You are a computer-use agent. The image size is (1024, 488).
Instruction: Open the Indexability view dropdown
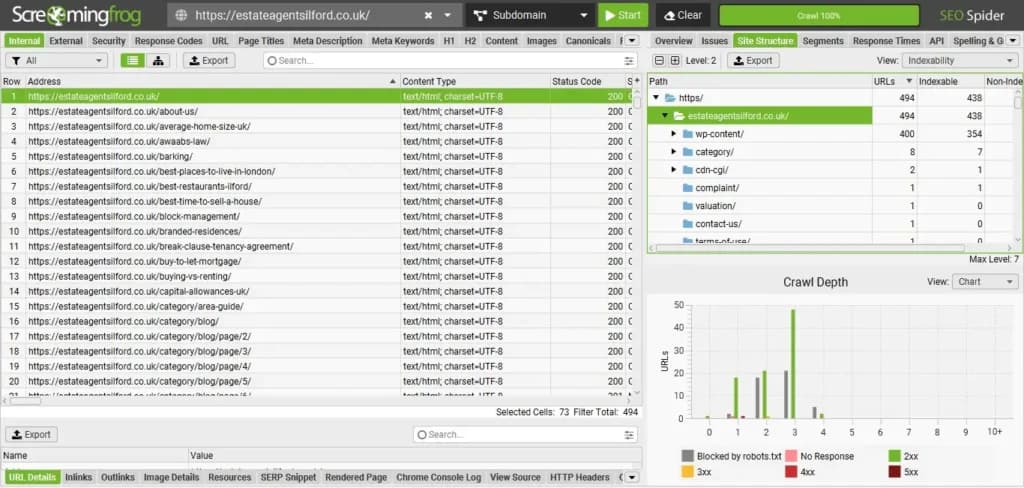(x=959, y=61)
